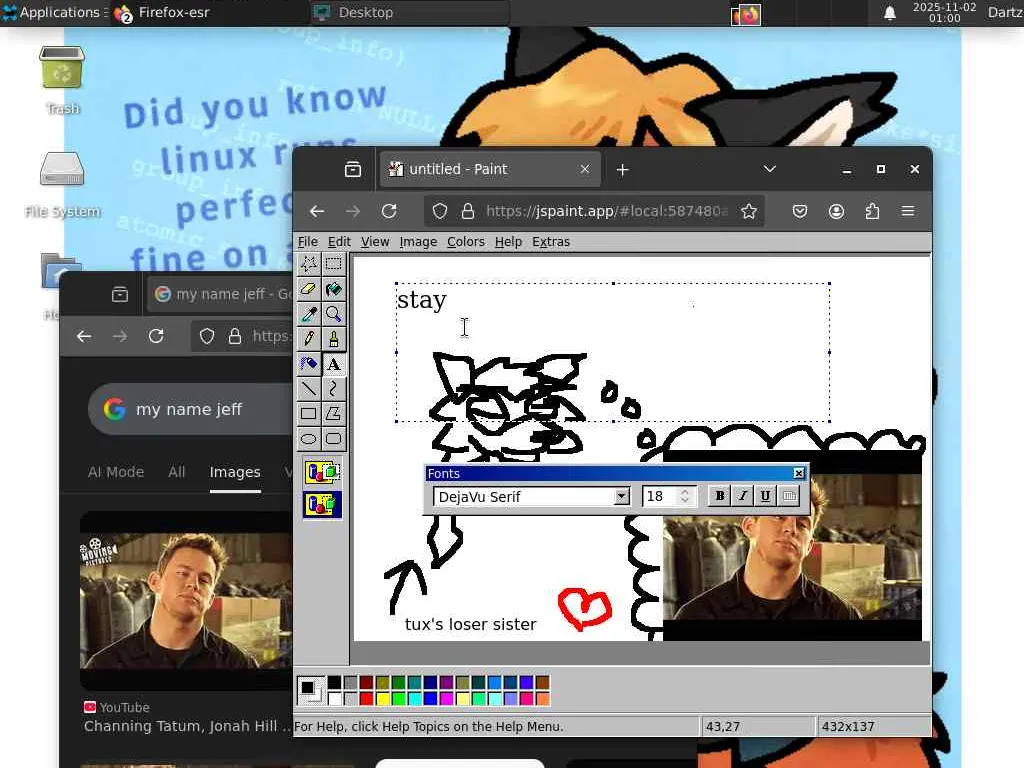The width and height of the screenshot is (1024, 768).
Task: Open a new tab in Paint browser window
Action: tap(622, 170)
